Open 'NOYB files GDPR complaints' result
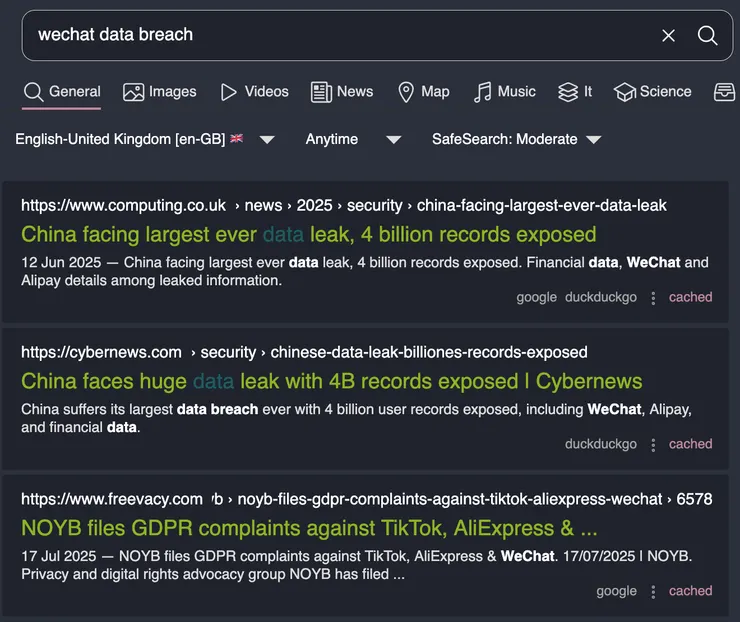The width and height of the screenshot is (740, 622). click(309, 528)
